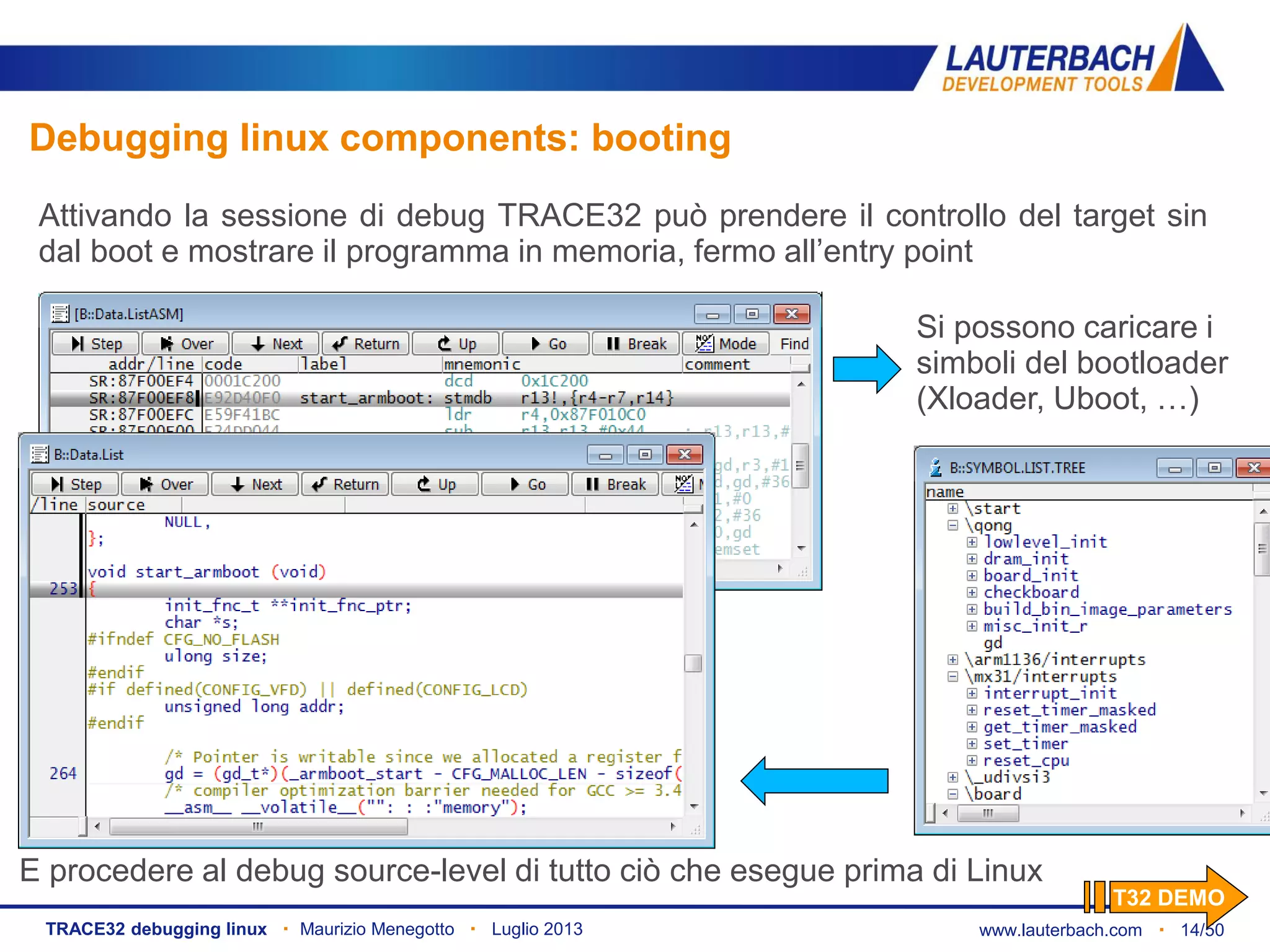Collapse \mx31/interrupts node
The height and width of the screenshot is (952, 1270).
[953, 677]
